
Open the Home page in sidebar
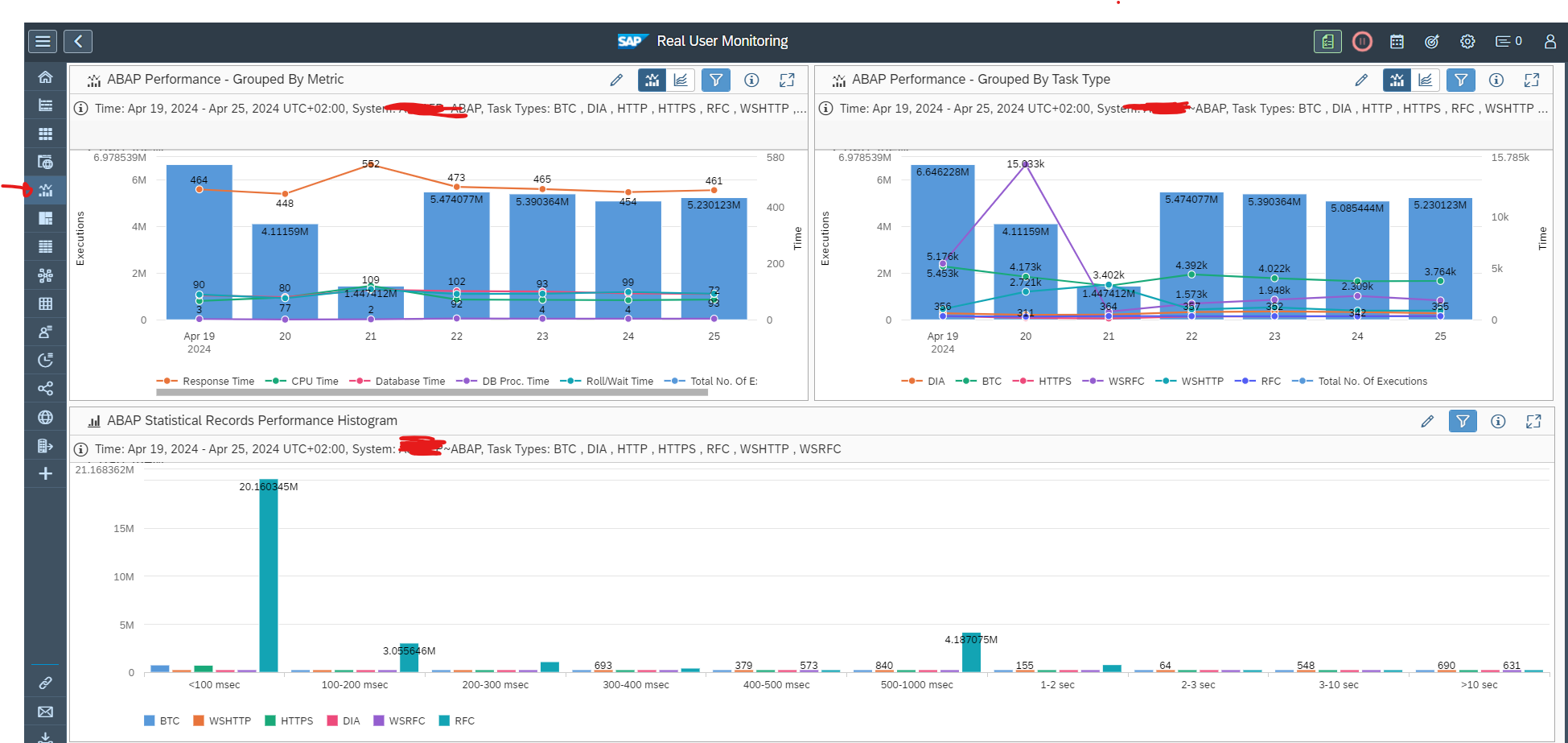tap(46, 76)
